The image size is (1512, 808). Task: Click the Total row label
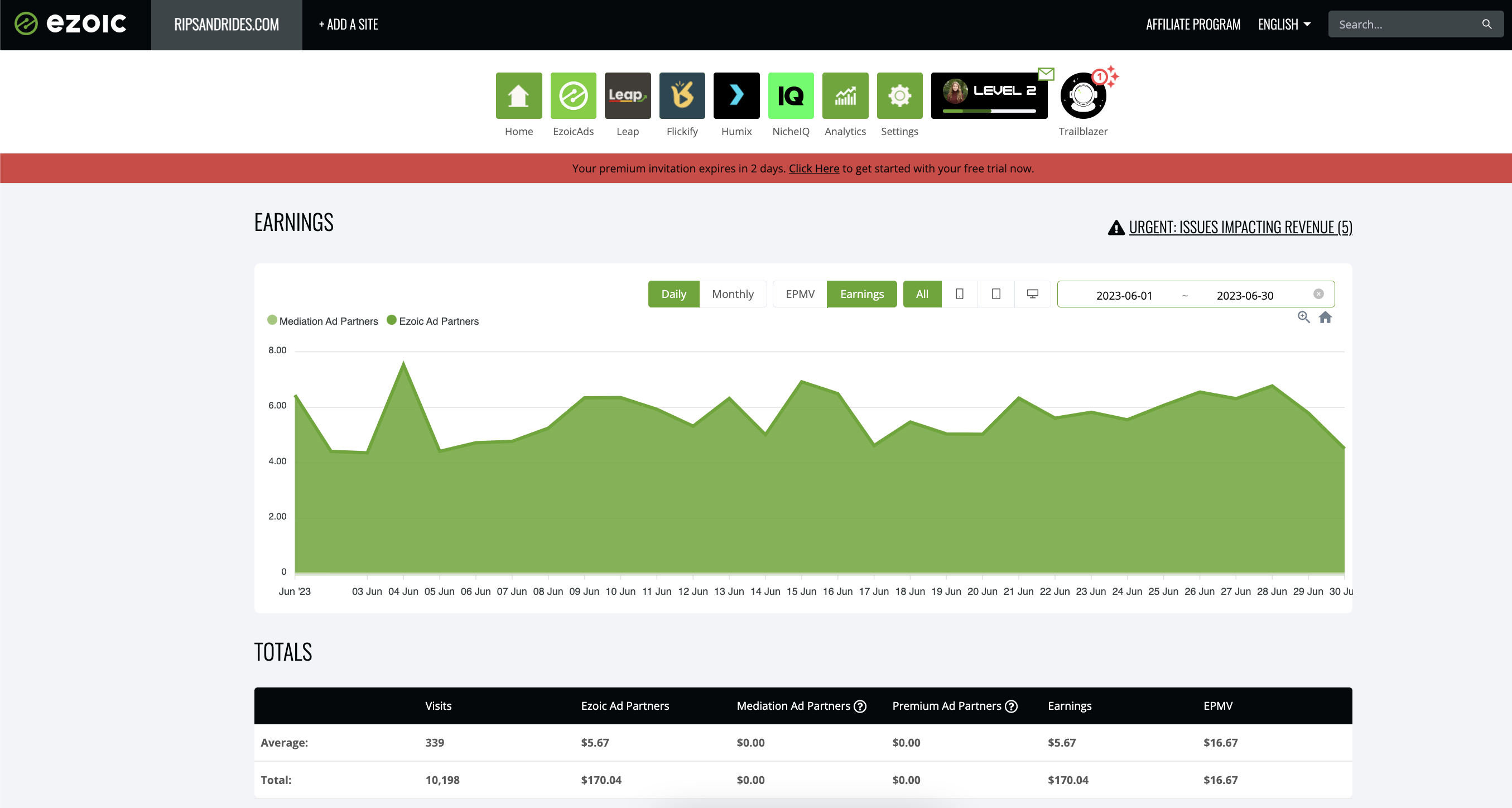(x=276, y=780)
